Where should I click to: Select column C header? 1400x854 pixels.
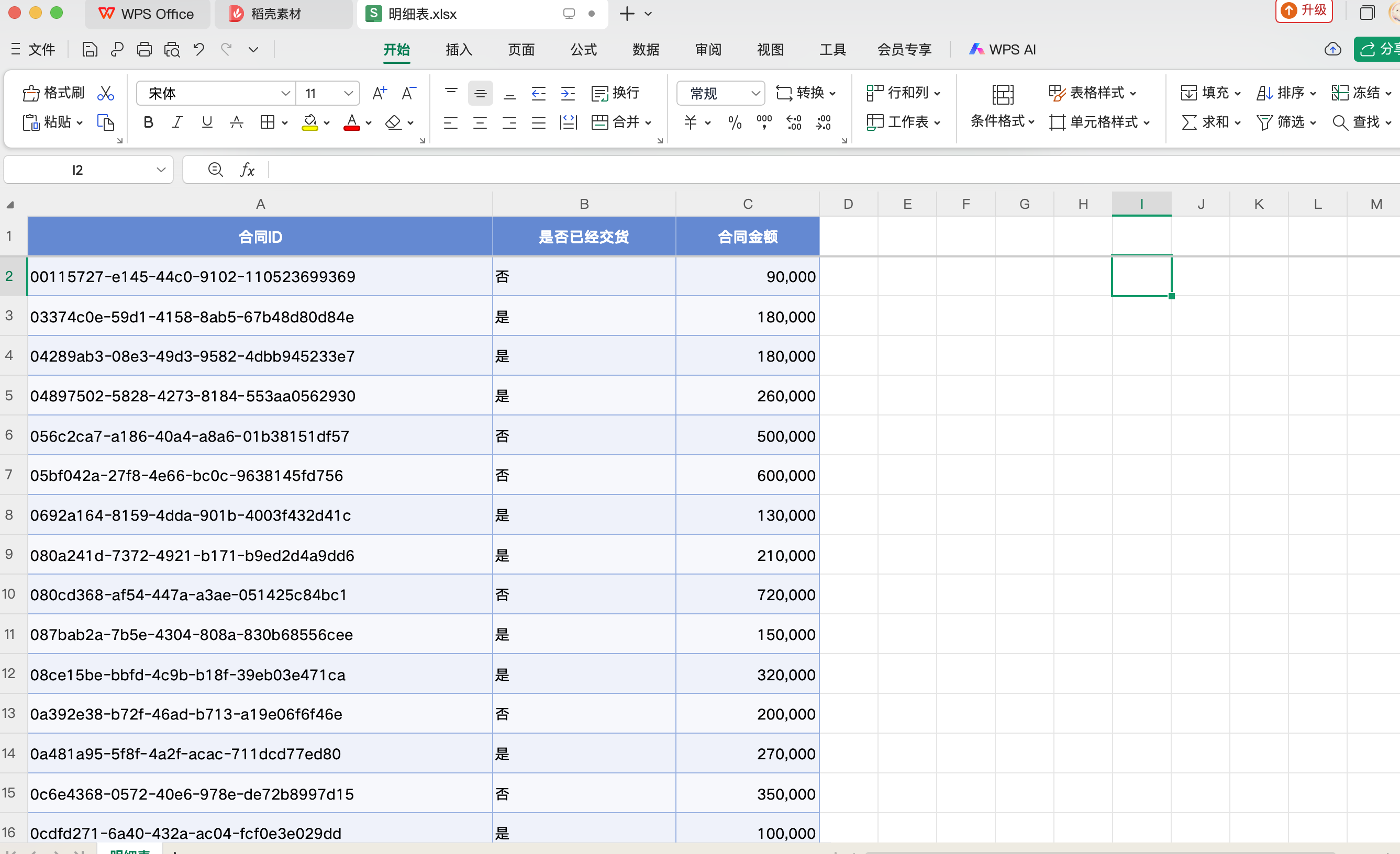pos(747,204)
